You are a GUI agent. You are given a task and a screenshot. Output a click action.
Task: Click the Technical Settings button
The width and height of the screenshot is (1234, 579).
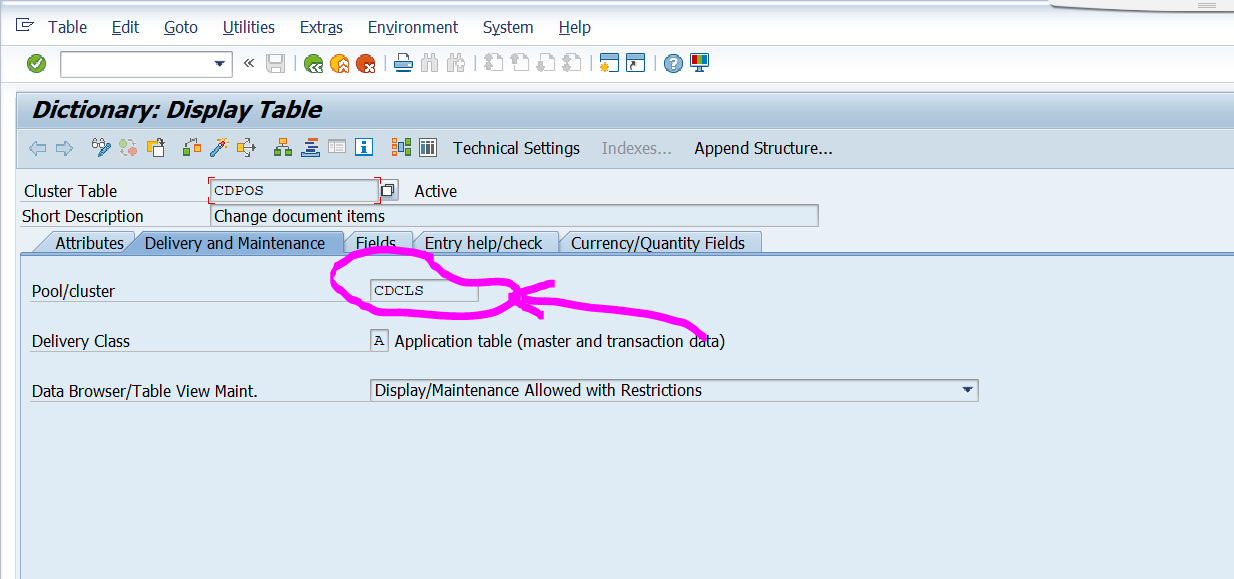tap(516, 148)
